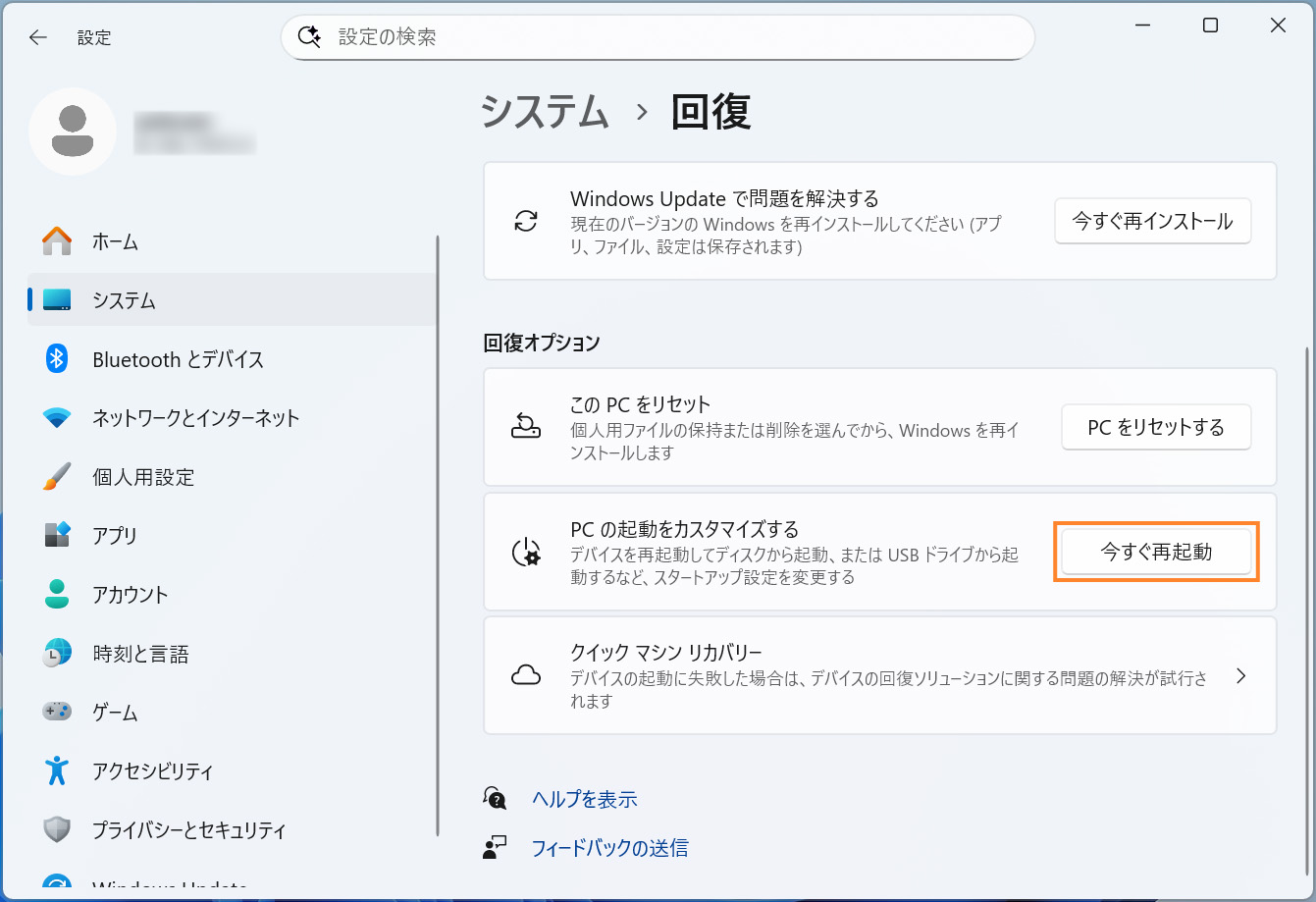The image size is (1316, 902).
Task: Click the search magnifier icon in the search box
Action: 309,37
